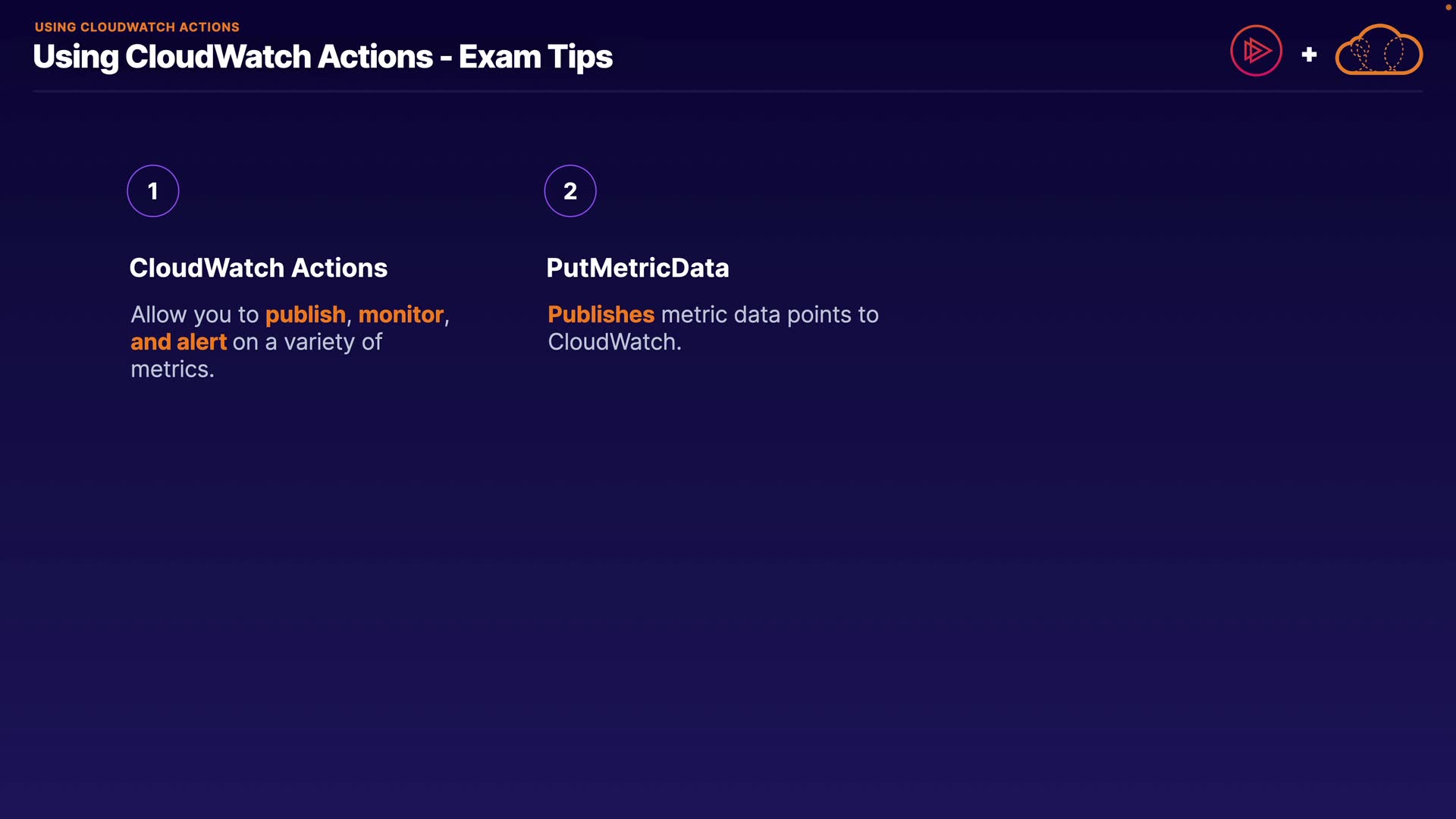Select the 'CloudWatch Actions' tip heading
Screen dimensions: 1456x819
coord(258,268)
